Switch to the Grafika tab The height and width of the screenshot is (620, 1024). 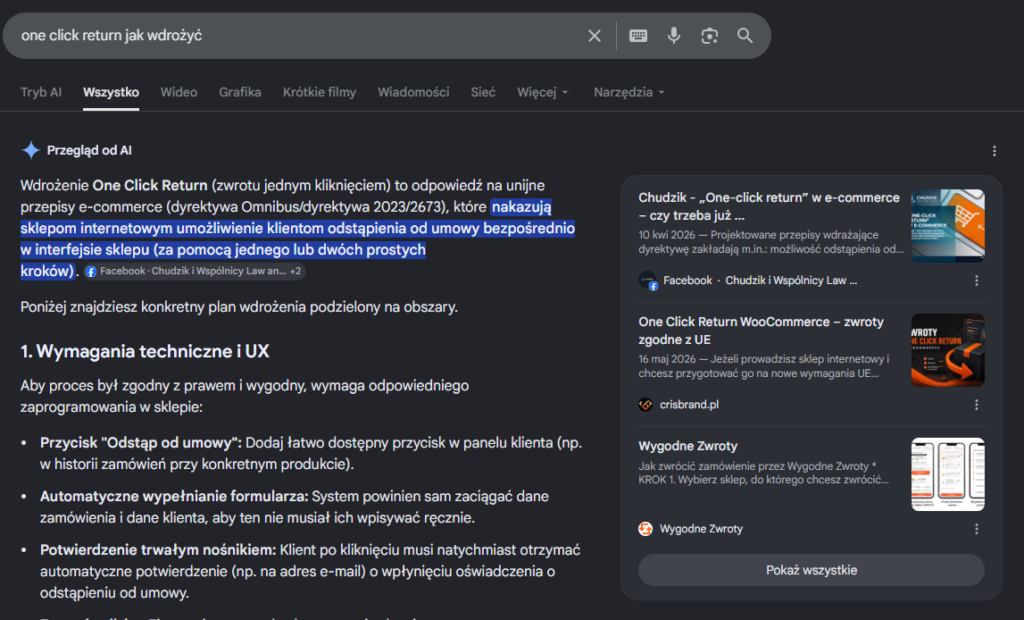click(240, 92)
